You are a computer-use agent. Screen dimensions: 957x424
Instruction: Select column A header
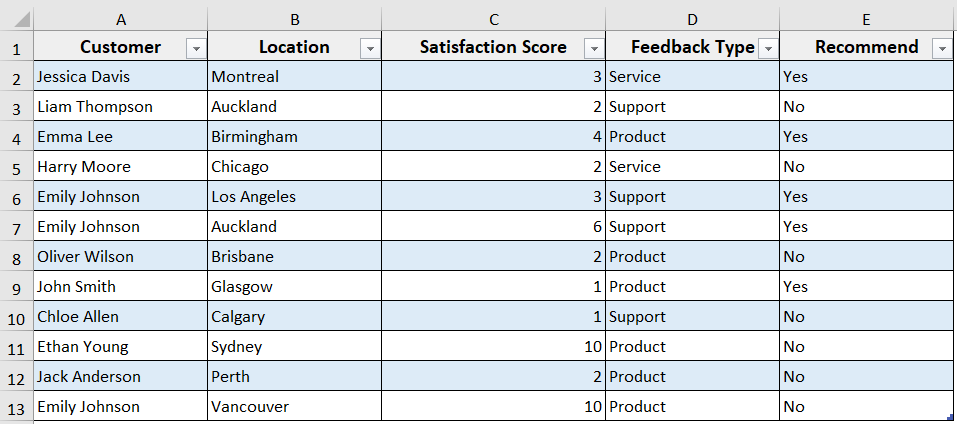[121, 18]
